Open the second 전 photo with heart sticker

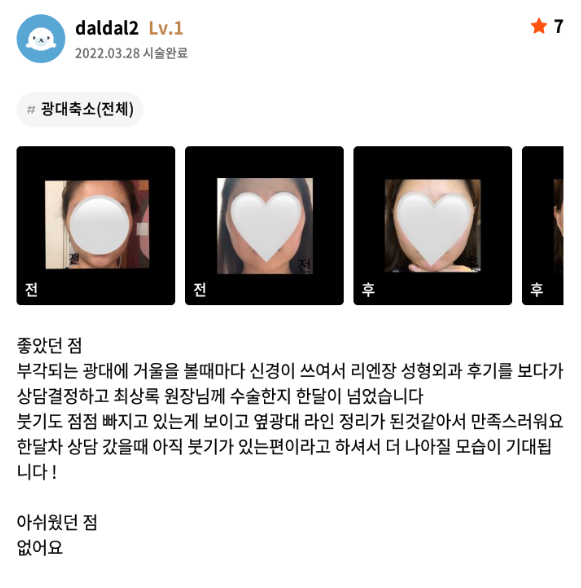click(x=264, y=225)
